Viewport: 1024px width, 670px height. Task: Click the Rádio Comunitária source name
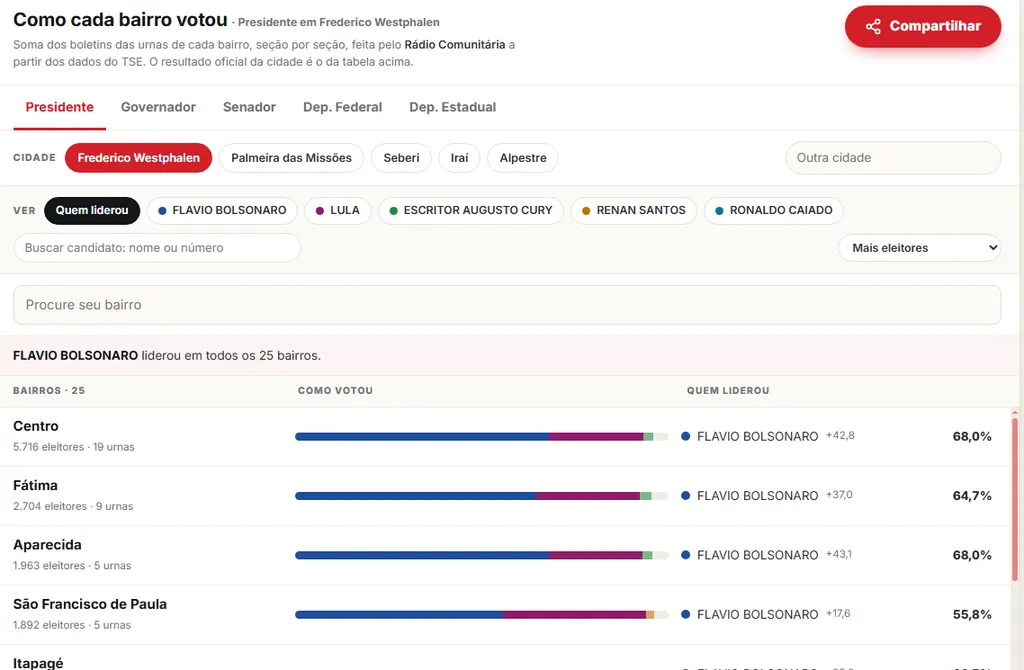(x=455, y=45)
